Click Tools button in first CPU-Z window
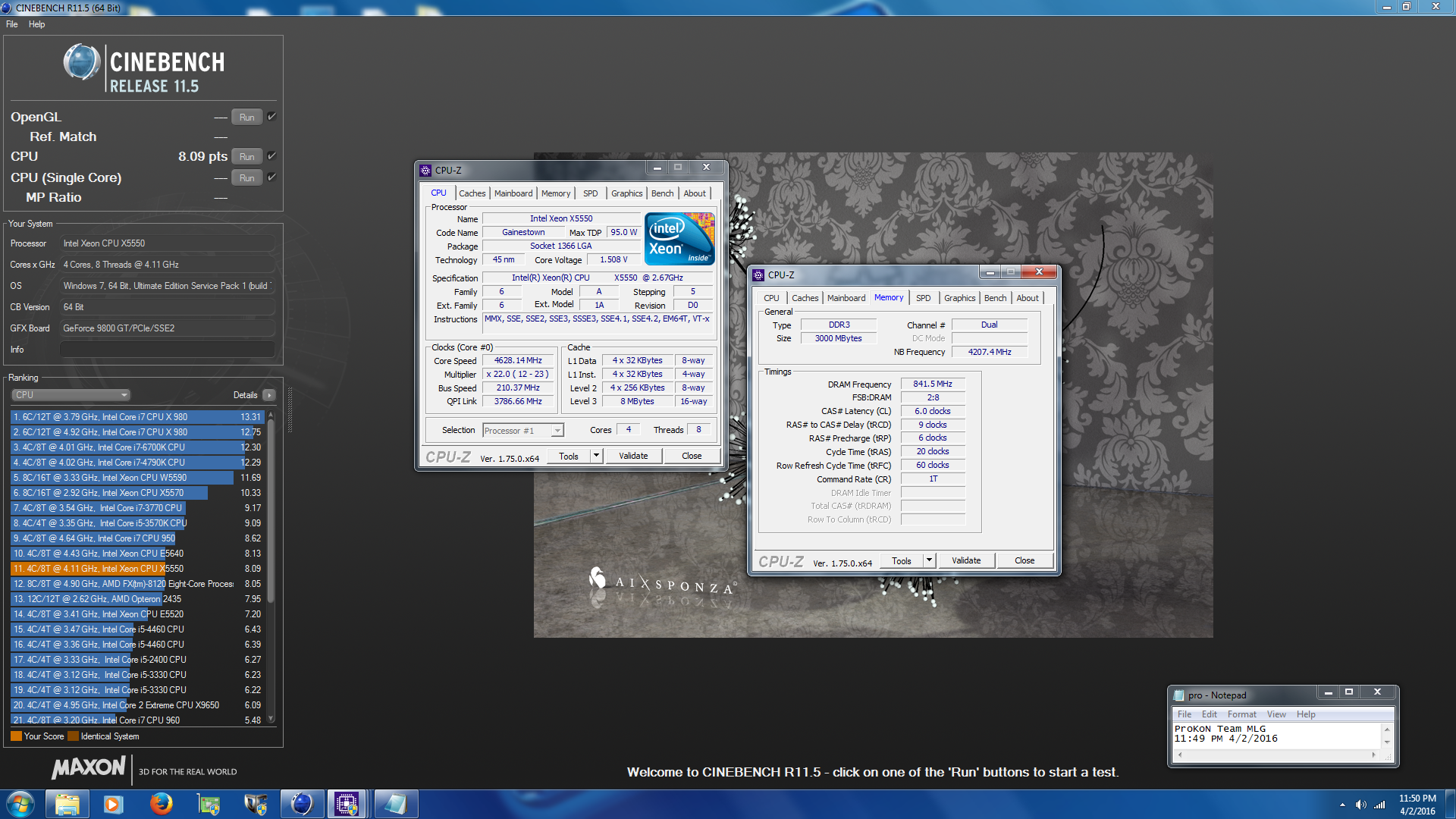 [569, 457]
